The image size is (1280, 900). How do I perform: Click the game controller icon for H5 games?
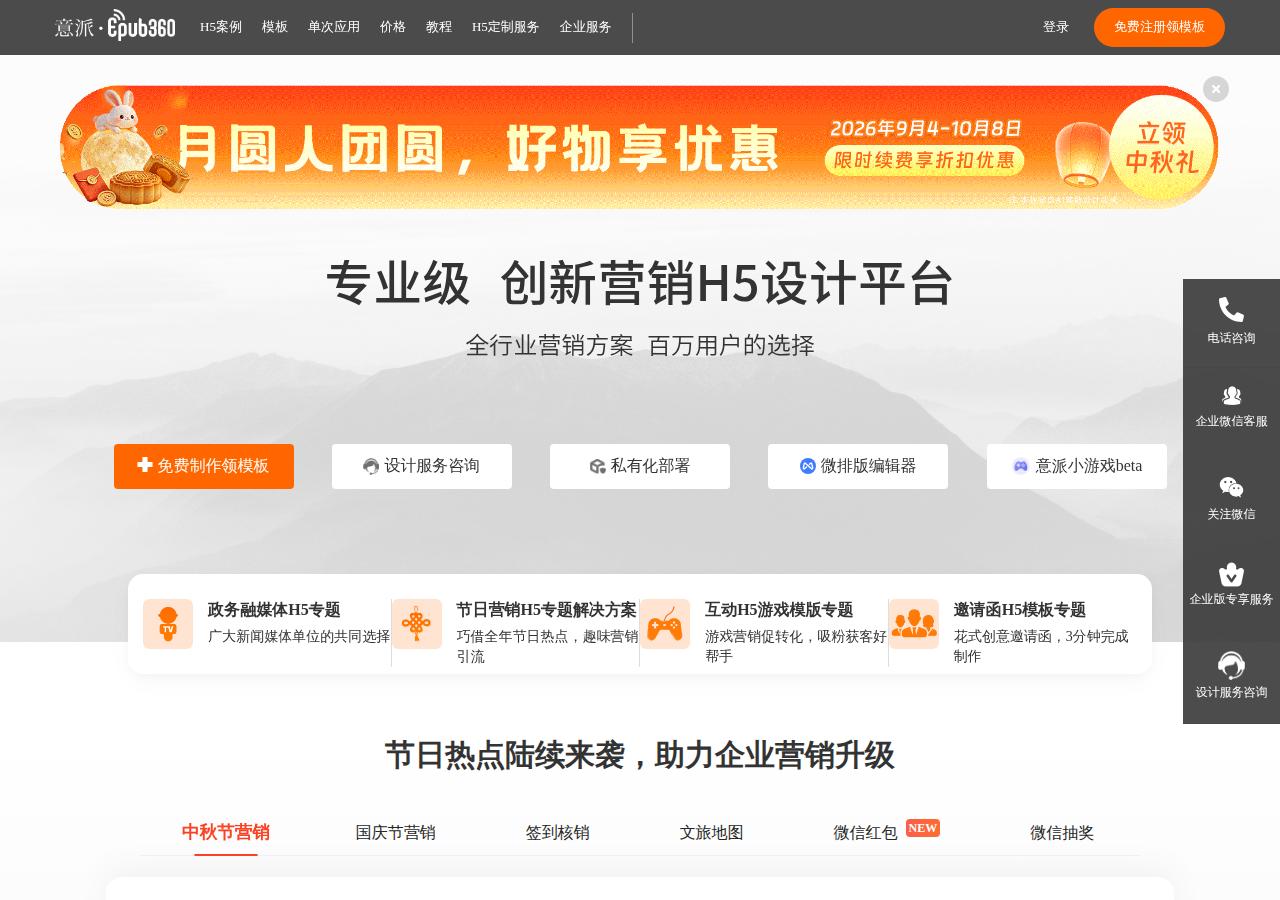pyautogui.click(x=665, y=624)
